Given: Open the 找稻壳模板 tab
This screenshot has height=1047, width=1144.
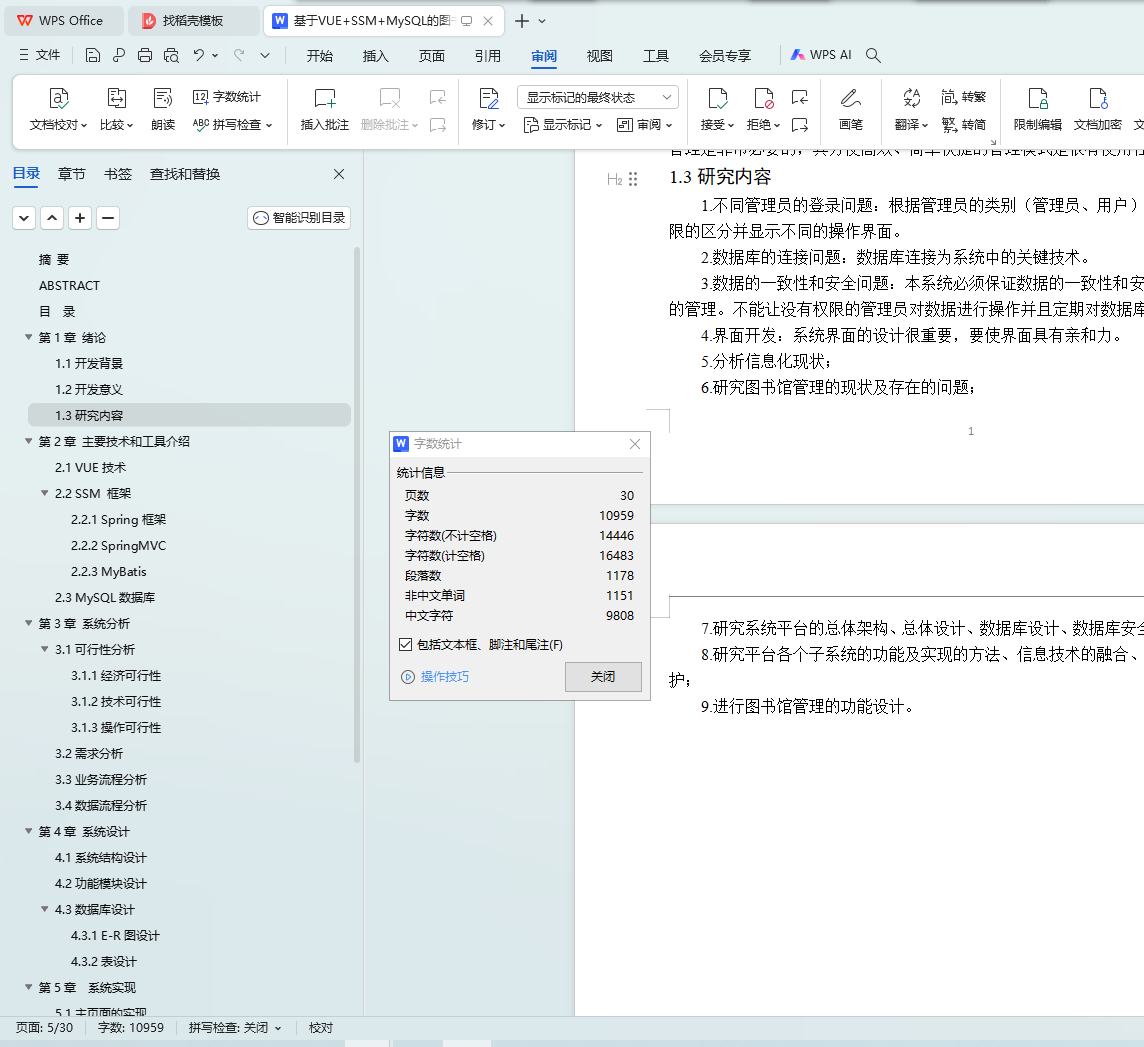Looking at the screenshot, I should point(193,20).
